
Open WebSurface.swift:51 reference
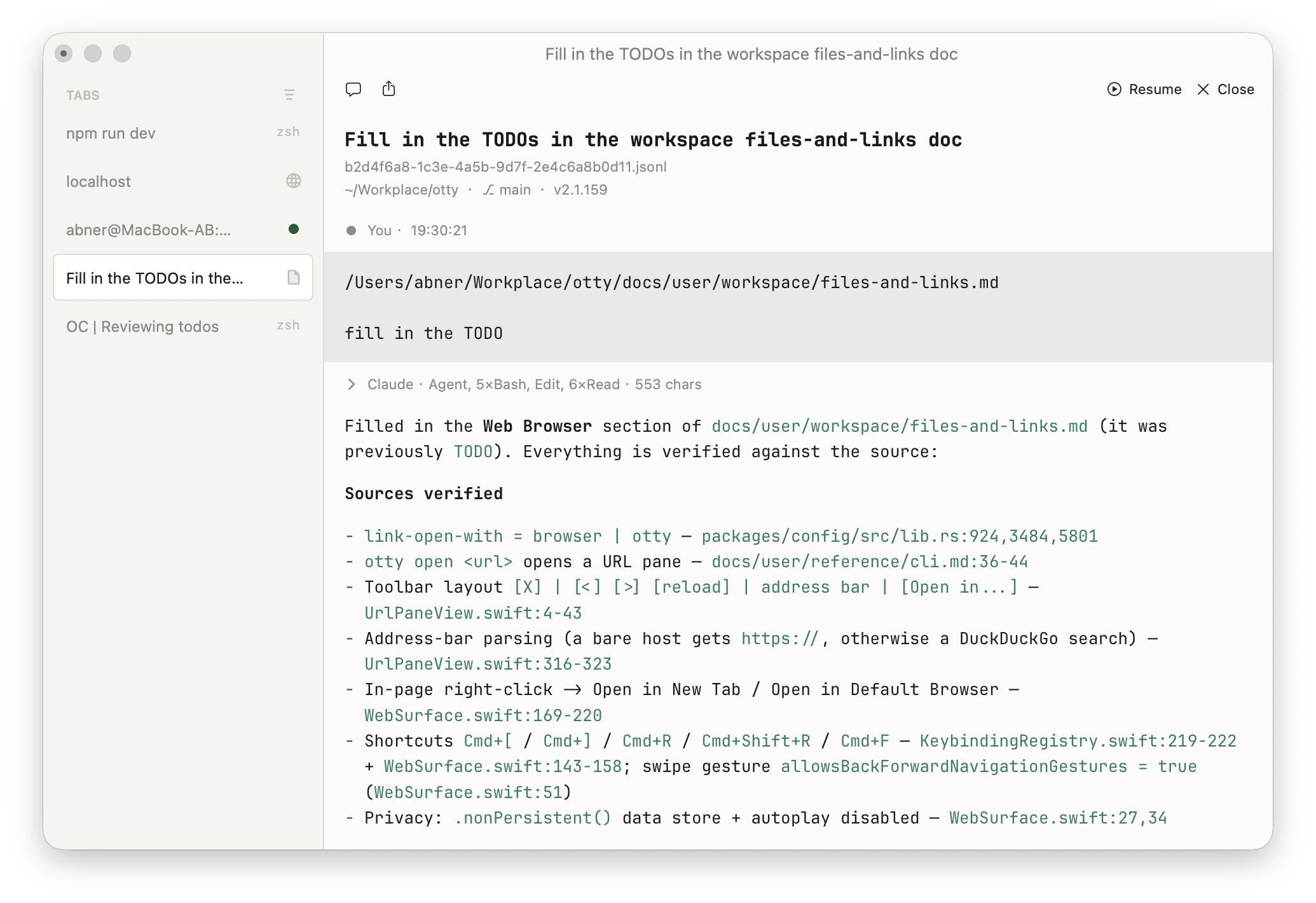pyautogui.click(x=468, y=792)
